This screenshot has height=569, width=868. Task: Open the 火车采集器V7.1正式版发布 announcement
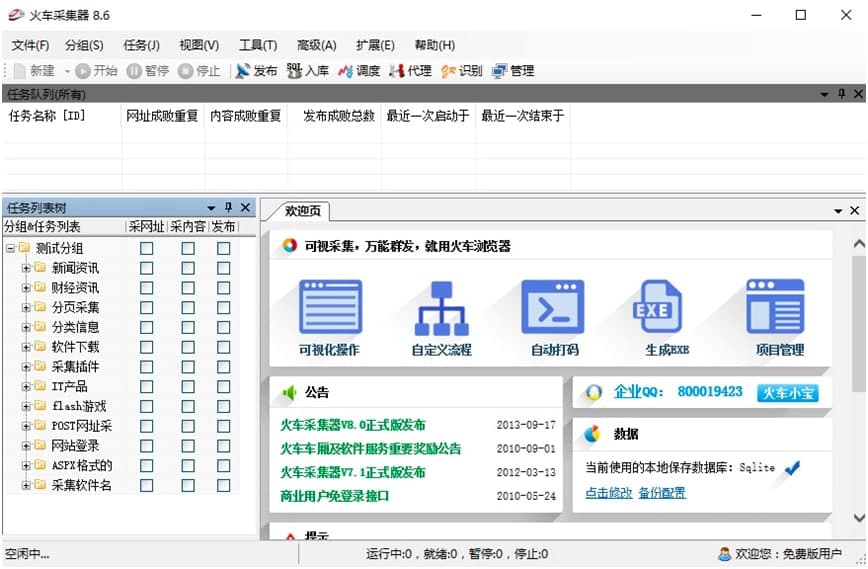(x=353, y=472)
